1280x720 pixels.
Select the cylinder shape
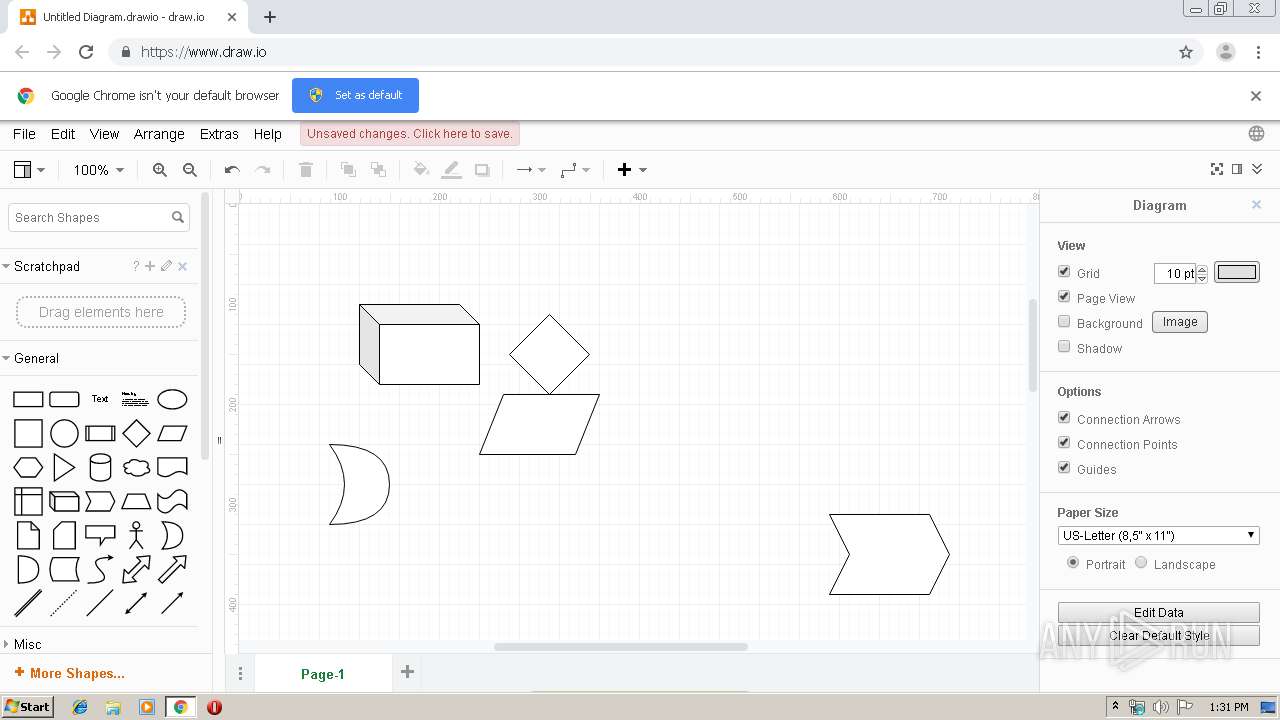[x=100, y=467]
